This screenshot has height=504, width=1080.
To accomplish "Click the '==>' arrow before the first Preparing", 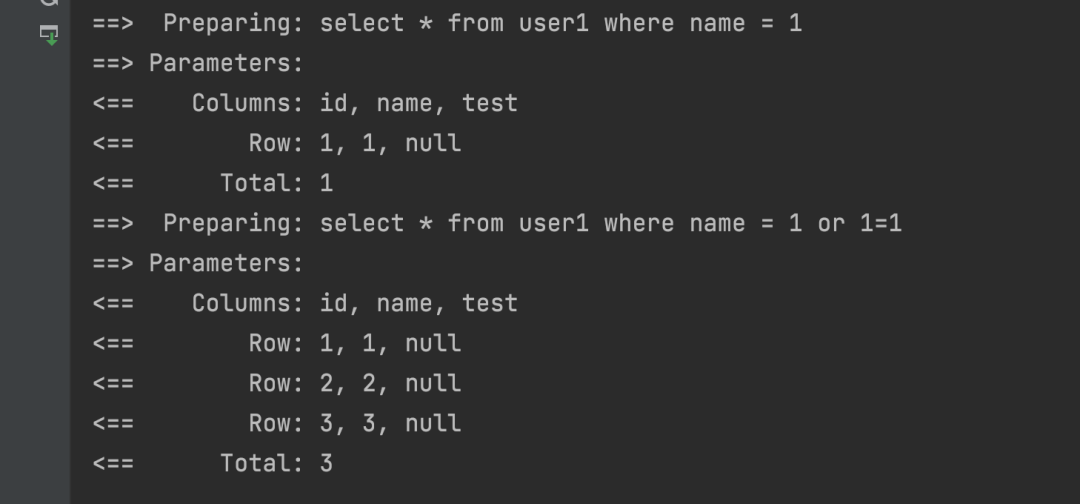I will point(113,24).
